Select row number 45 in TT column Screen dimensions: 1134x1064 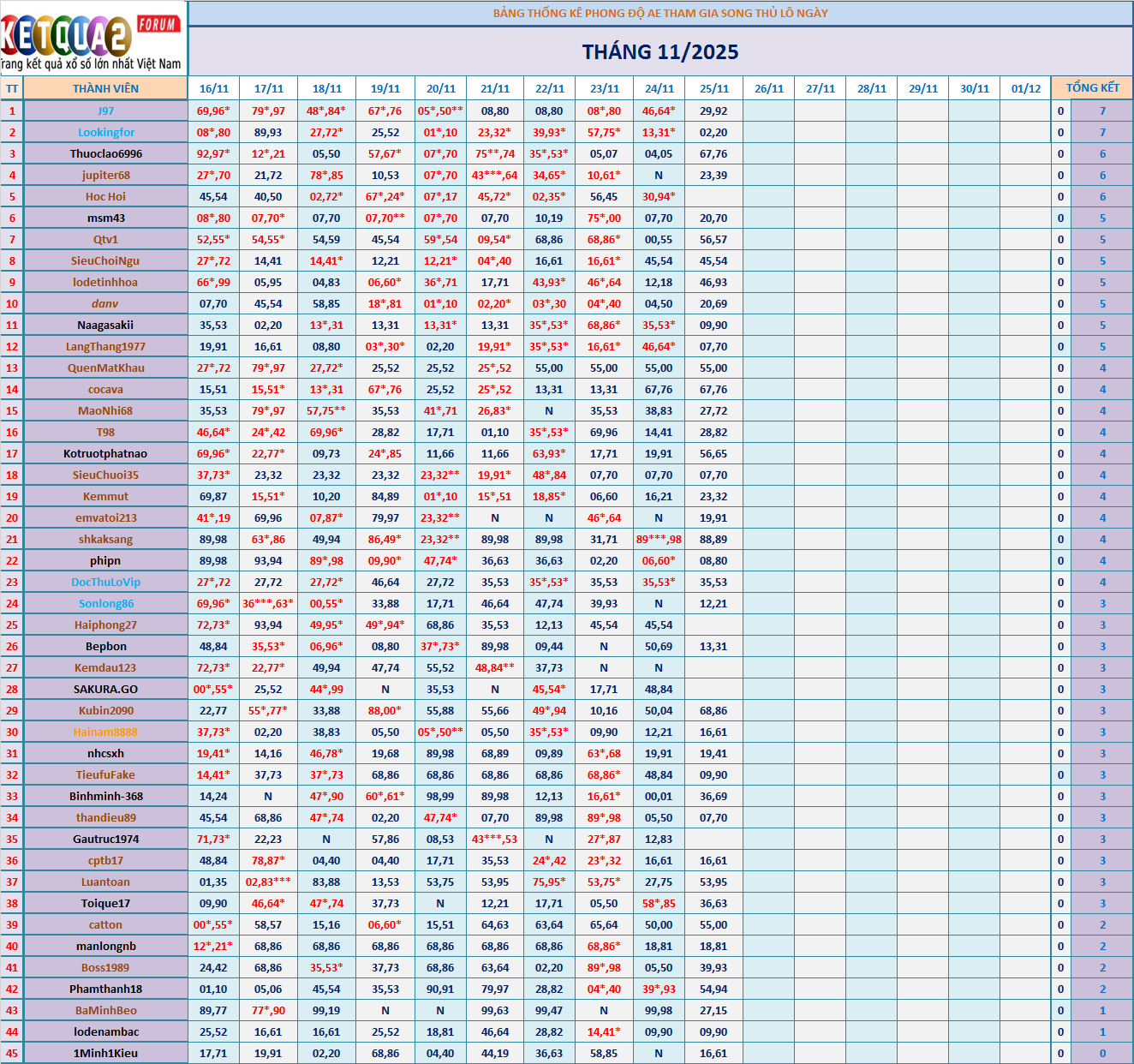tap(12, 1053)
